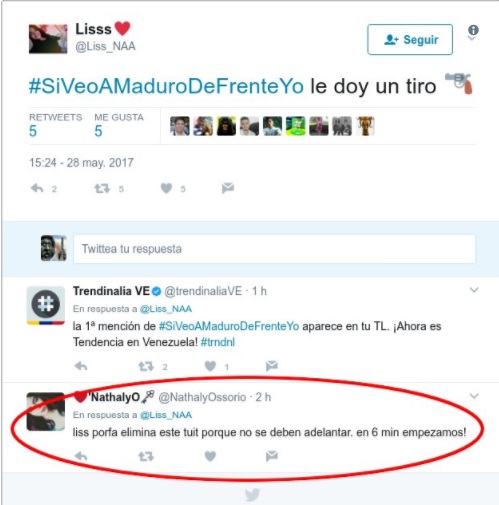Retweet NathalyO's reply
Screen dimensions: 499x505
(x=146, y=456)
